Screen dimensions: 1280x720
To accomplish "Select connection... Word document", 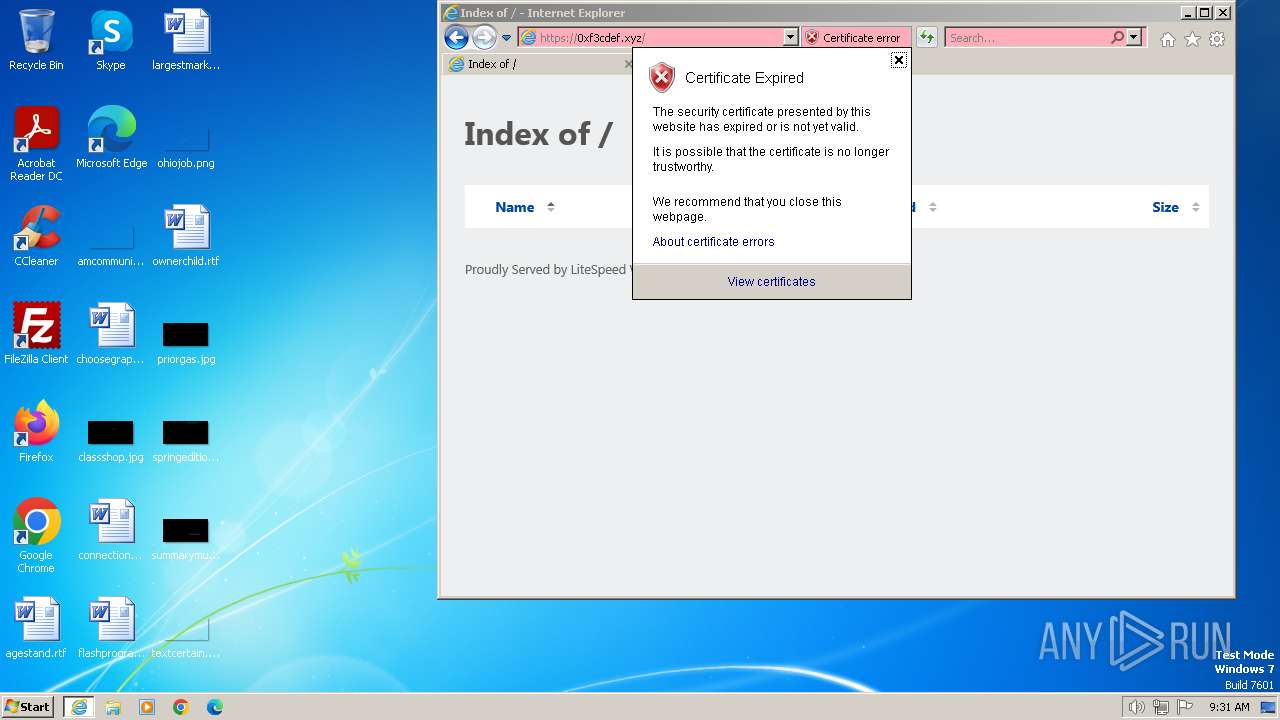I will 111,530.
